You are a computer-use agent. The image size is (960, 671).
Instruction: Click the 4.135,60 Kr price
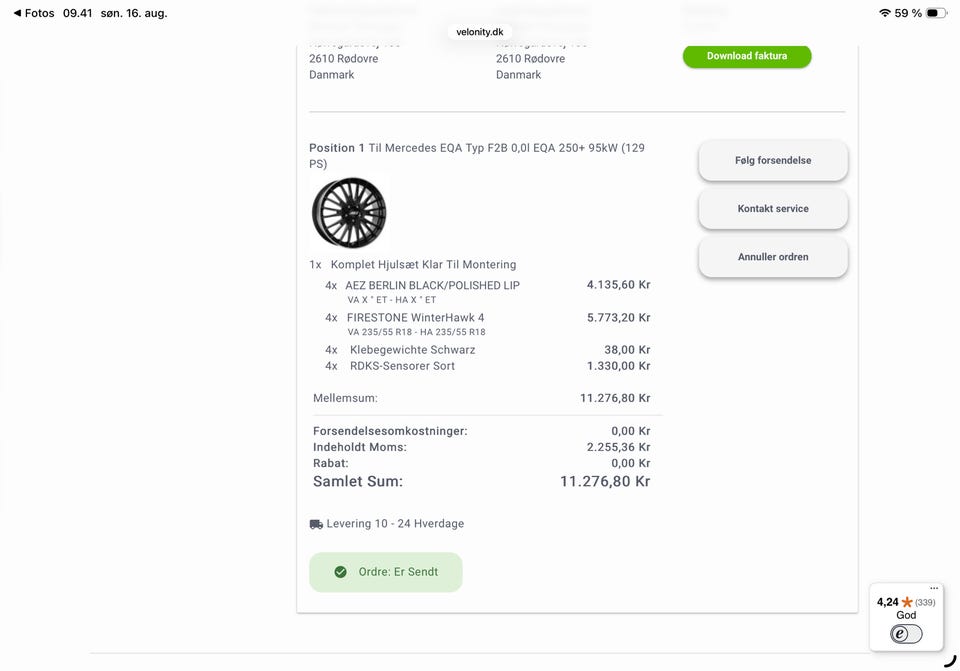618,285
